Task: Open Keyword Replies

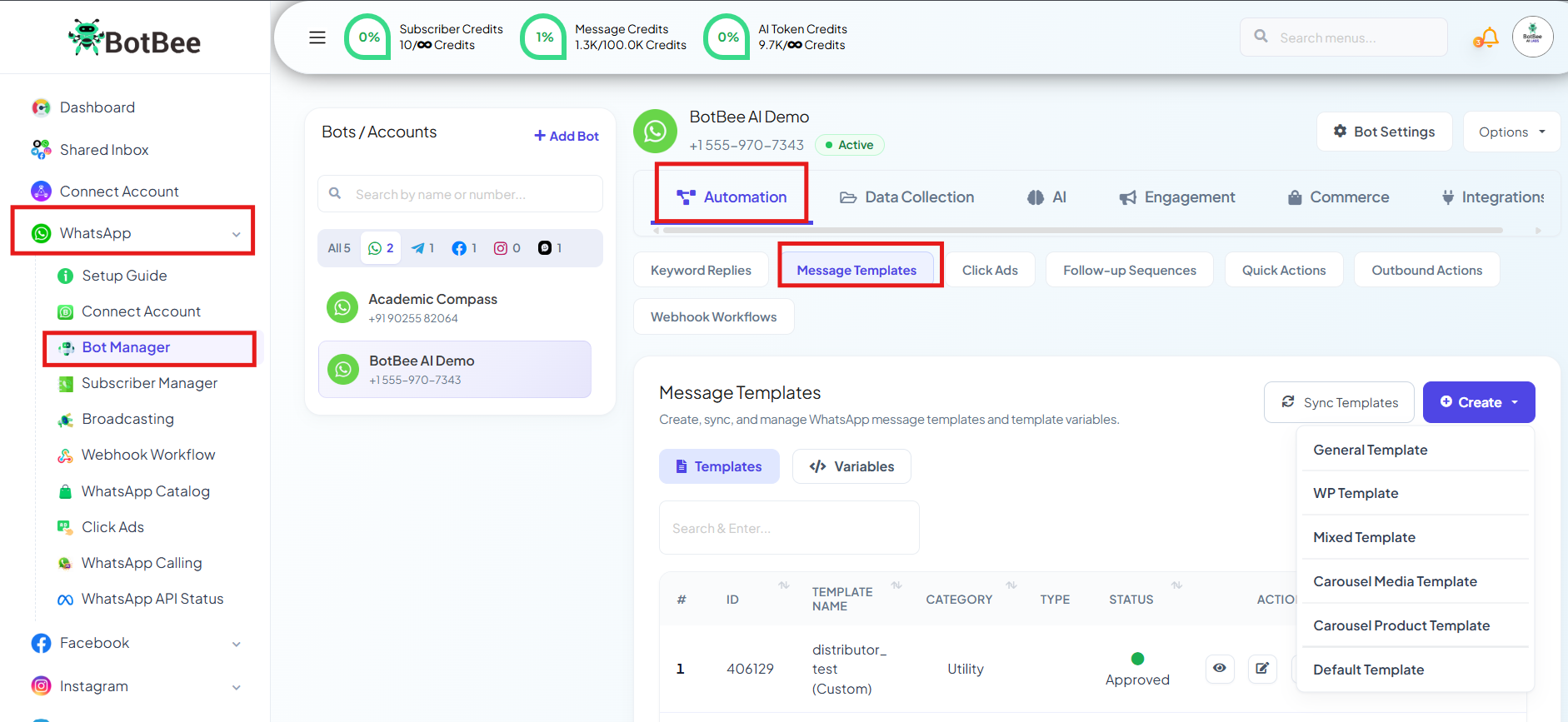Action: click(701, 270)
